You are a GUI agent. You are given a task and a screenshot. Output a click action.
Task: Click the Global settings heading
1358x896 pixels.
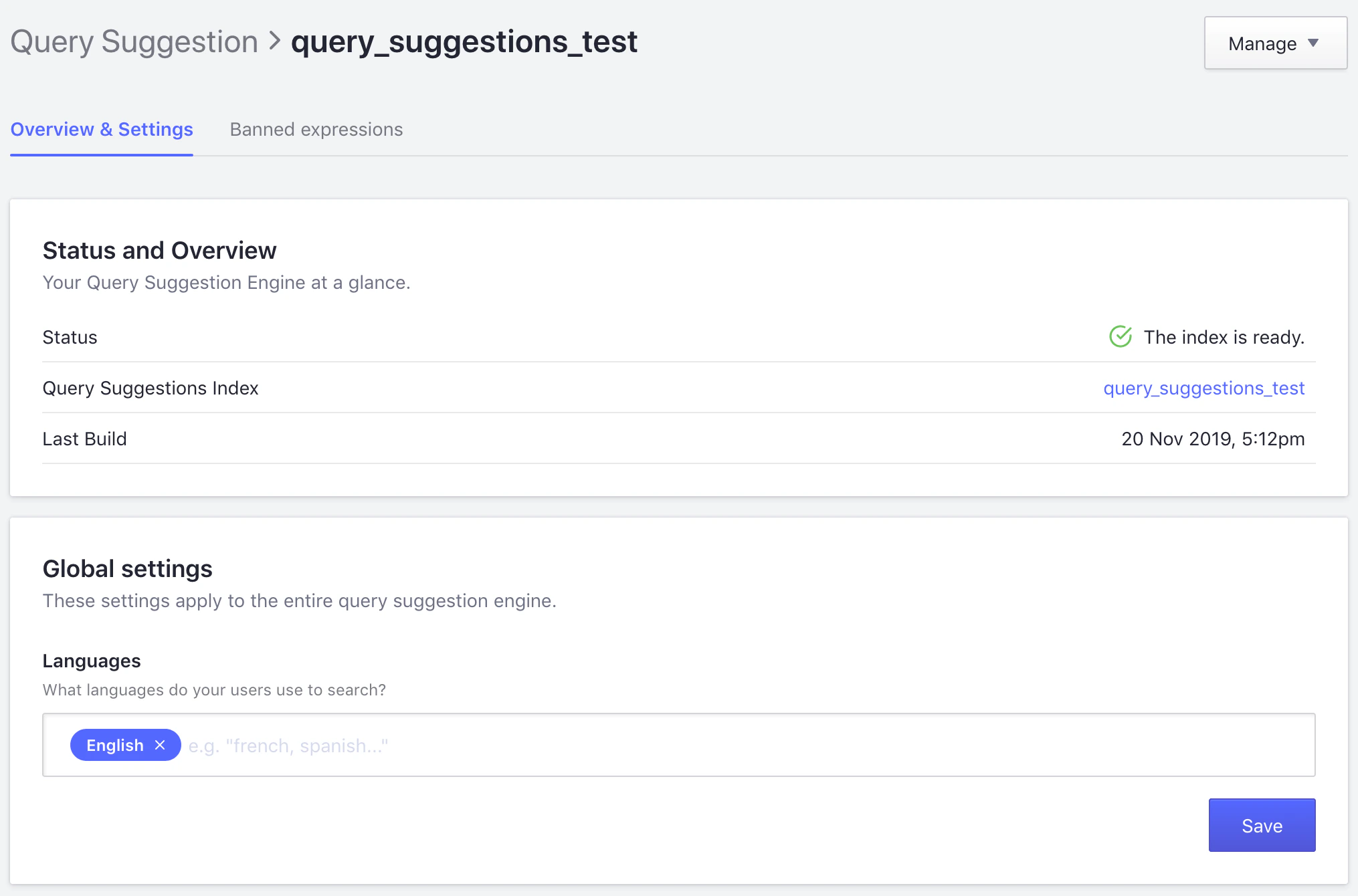(x=127, y=568)
